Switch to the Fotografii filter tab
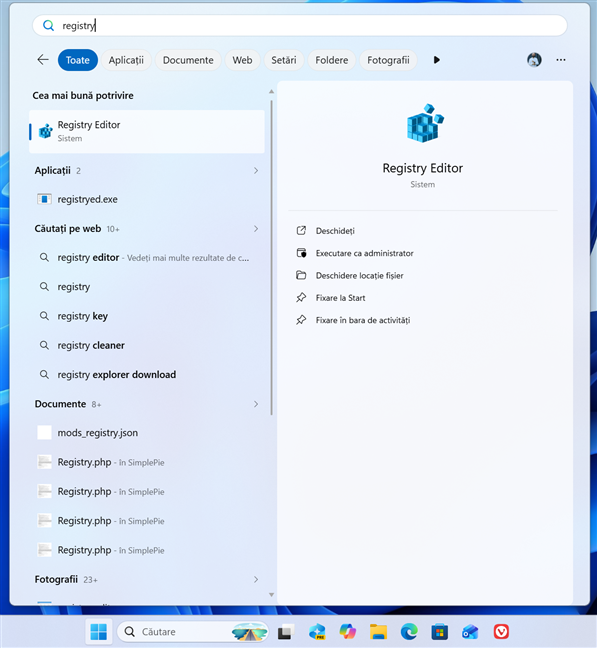 388,60
